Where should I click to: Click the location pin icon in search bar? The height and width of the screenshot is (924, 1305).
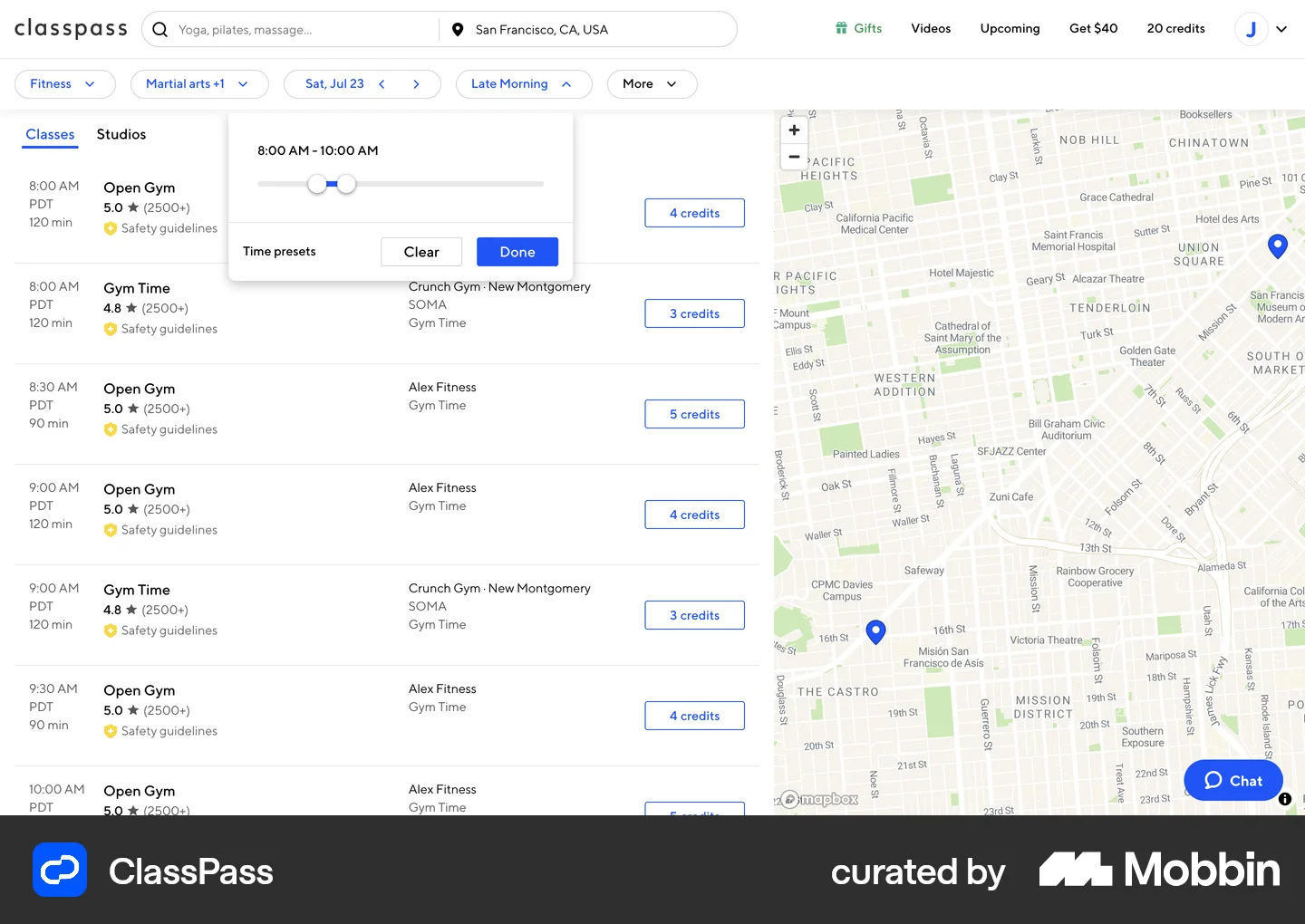[x=458, y=30]
